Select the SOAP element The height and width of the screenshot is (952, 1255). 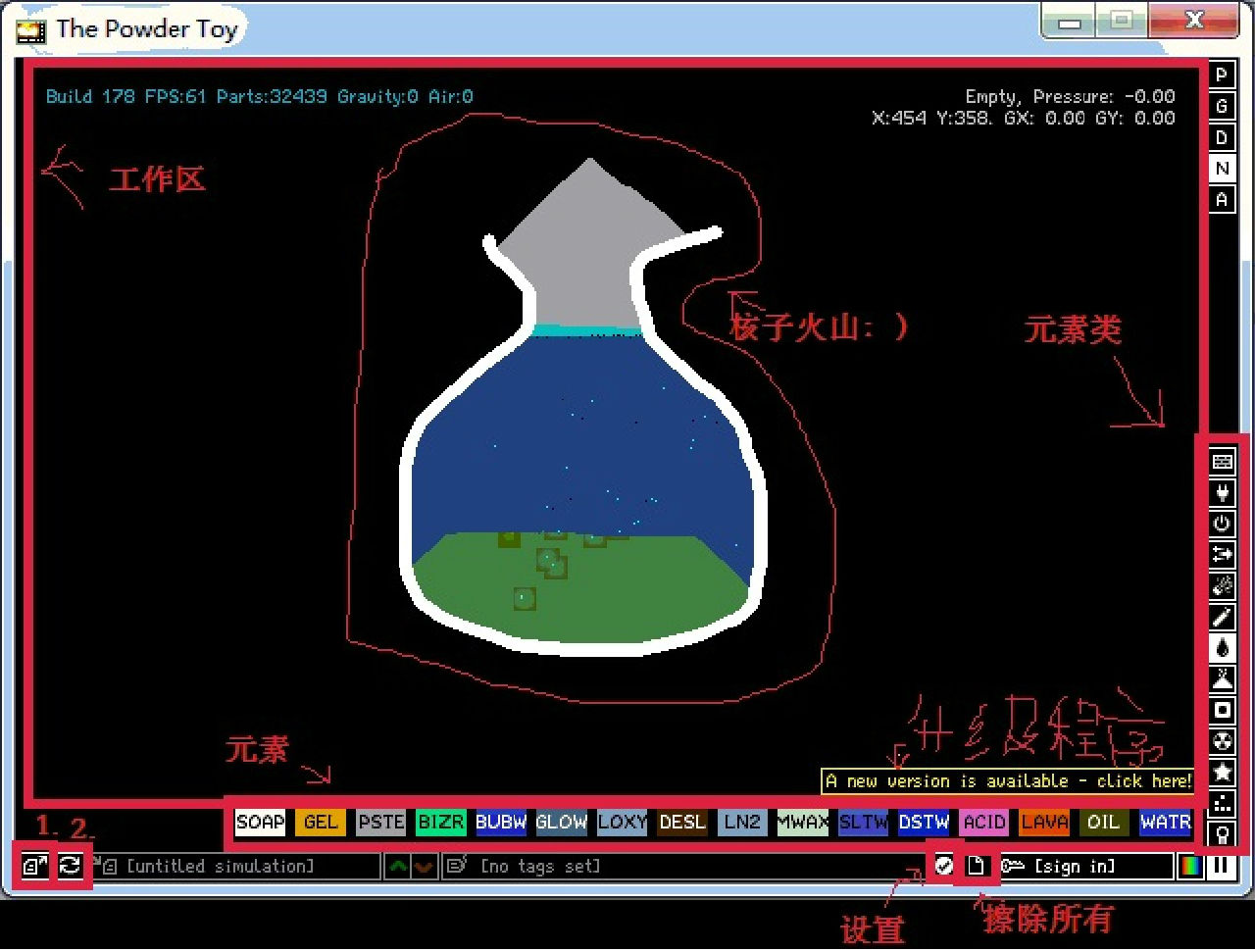pyautogui.click(x=260, y=823)
